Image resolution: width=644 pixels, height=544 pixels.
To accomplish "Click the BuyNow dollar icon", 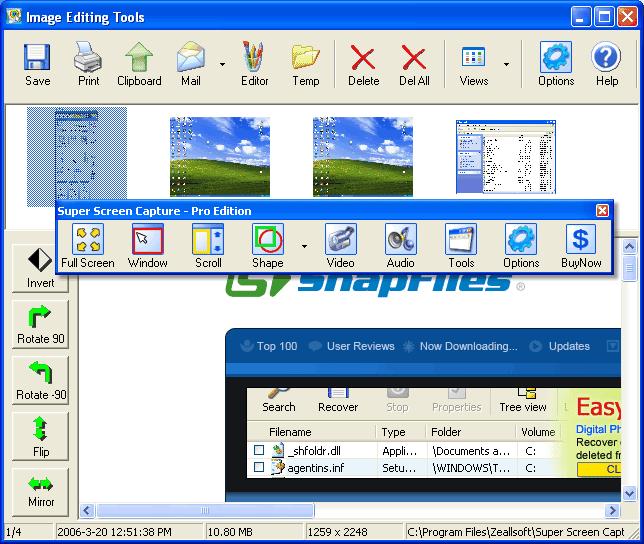I will pyautogui.click(x=581, y=239).
